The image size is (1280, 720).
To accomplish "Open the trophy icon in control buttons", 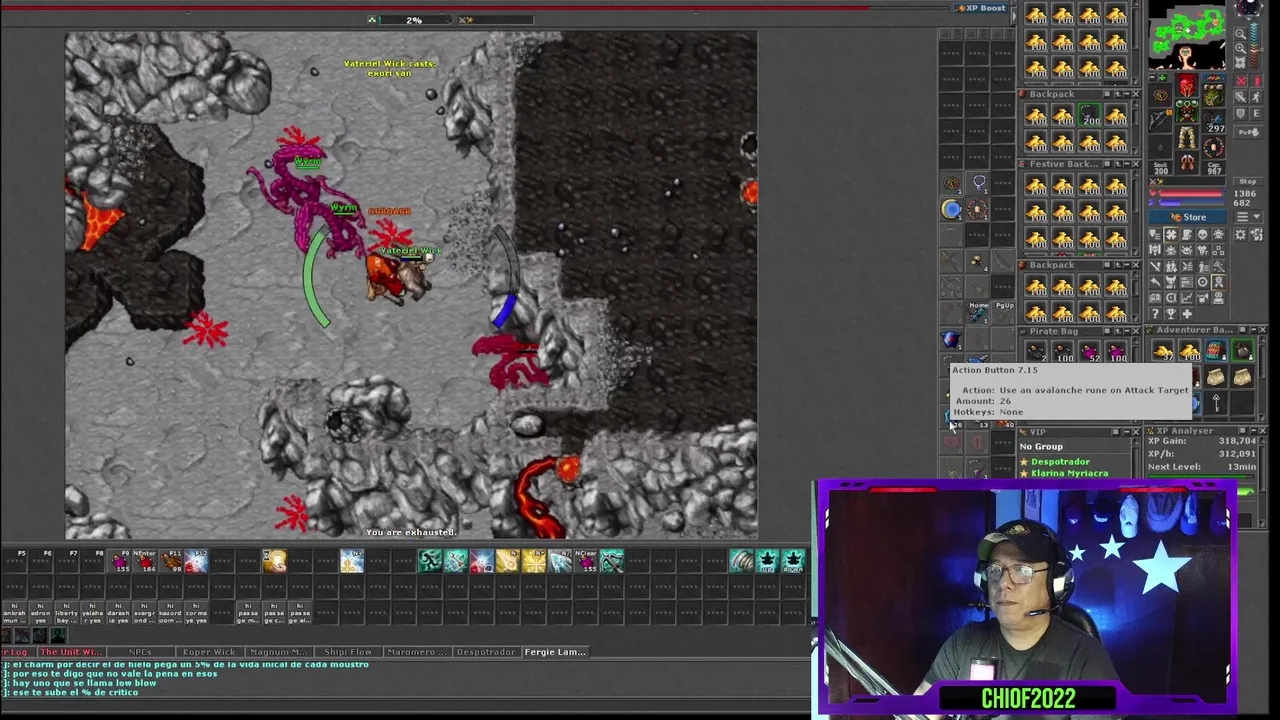I will [1171, 313].
